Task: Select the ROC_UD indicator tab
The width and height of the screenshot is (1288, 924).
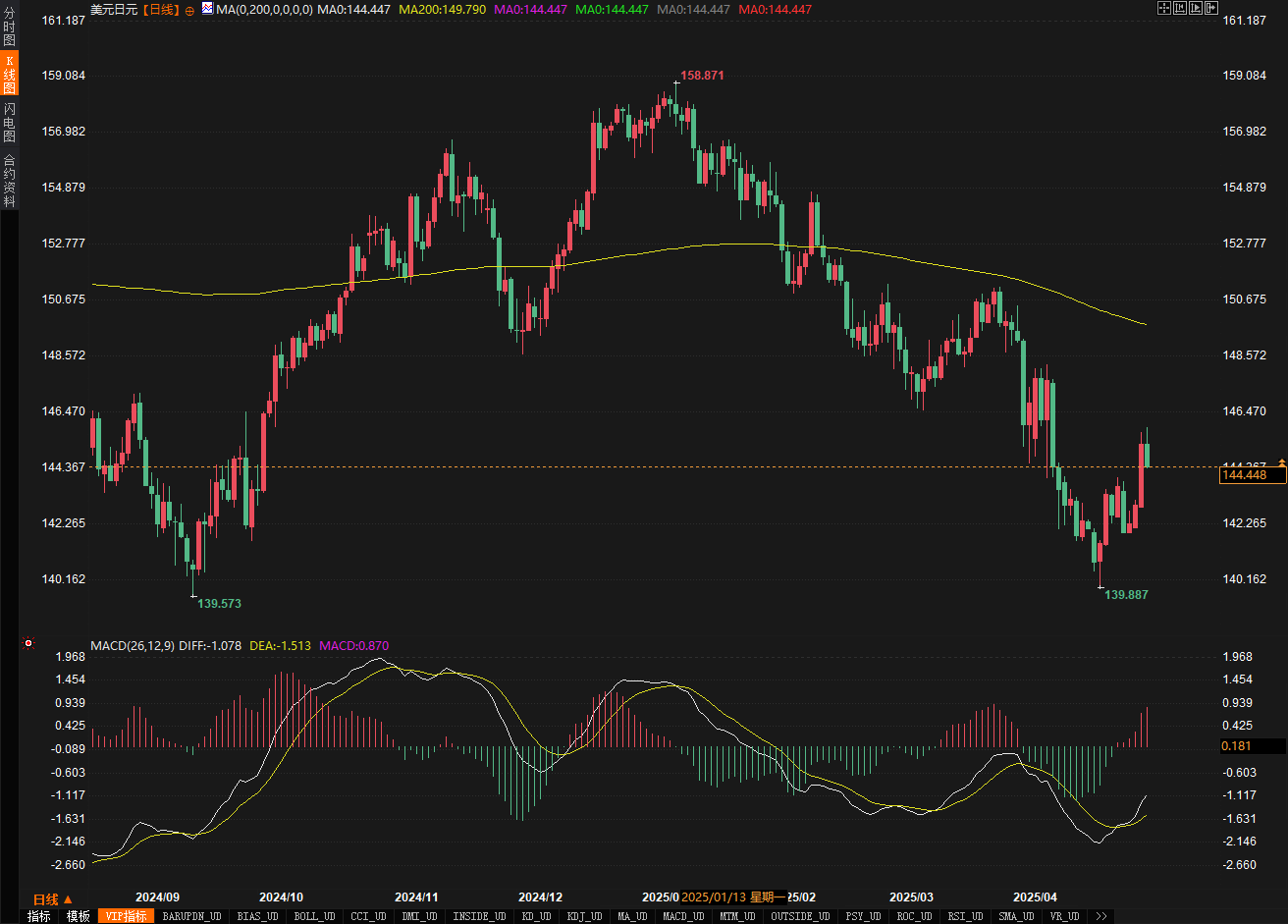Action: click(x=913, y=916)
